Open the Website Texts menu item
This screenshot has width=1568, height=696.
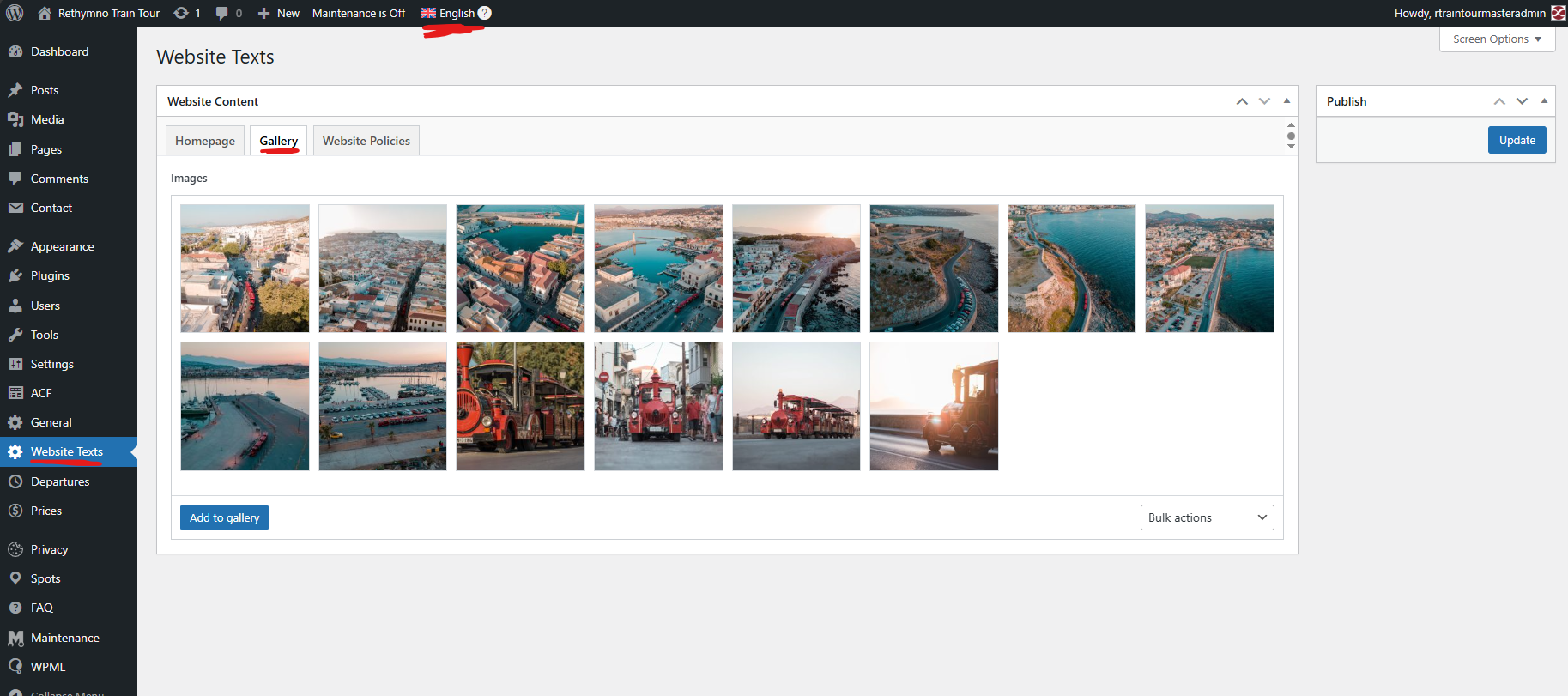(x=69, y=451)
